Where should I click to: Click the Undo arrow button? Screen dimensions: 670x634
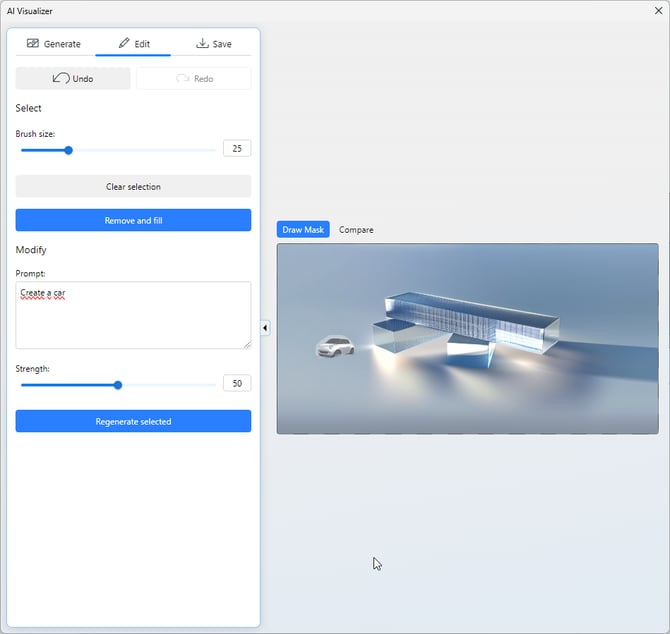click(73, 79)
